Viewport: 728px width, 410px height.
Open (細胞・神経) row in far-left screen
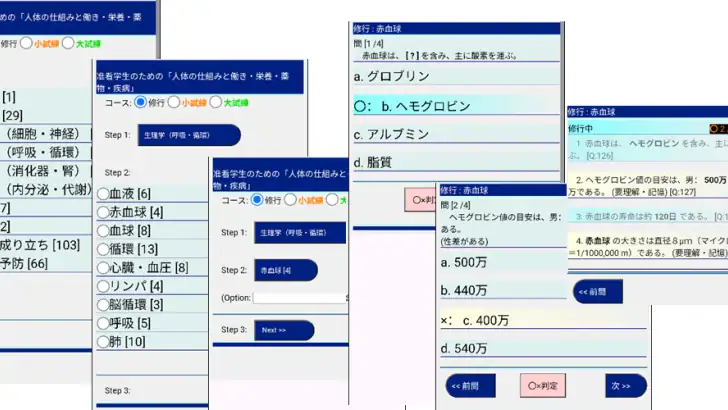pos(46,134)
